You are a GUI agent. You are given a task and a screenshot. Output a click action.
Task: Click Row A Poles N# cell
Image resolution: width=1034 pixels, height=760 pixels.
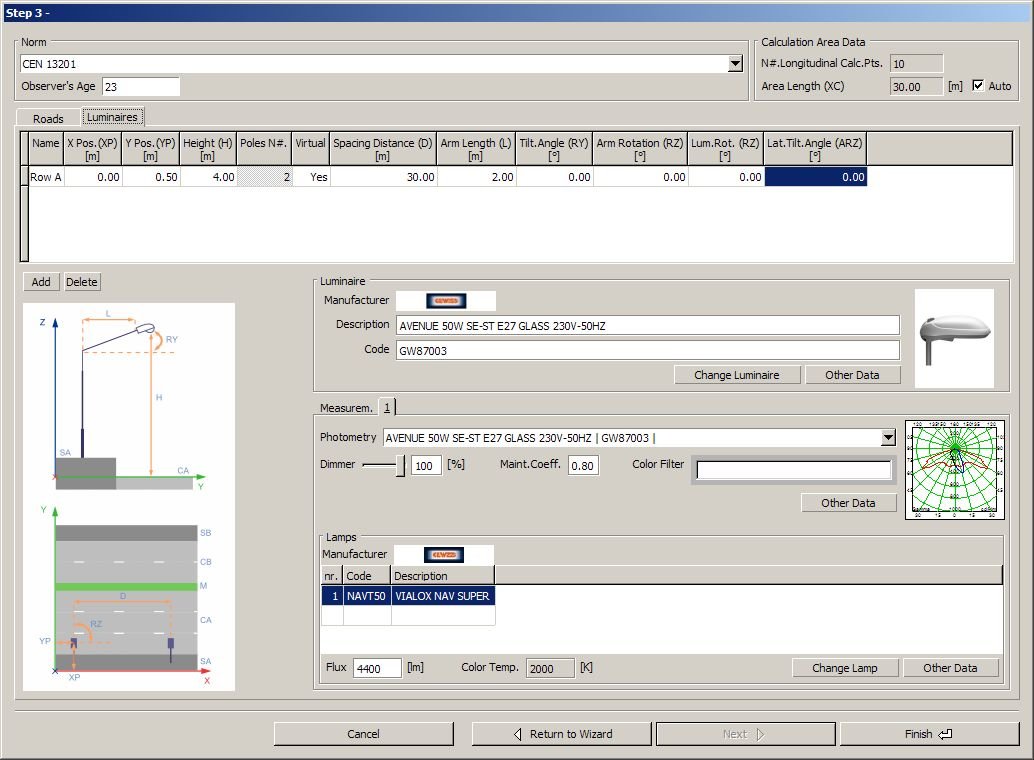point(264,177)
